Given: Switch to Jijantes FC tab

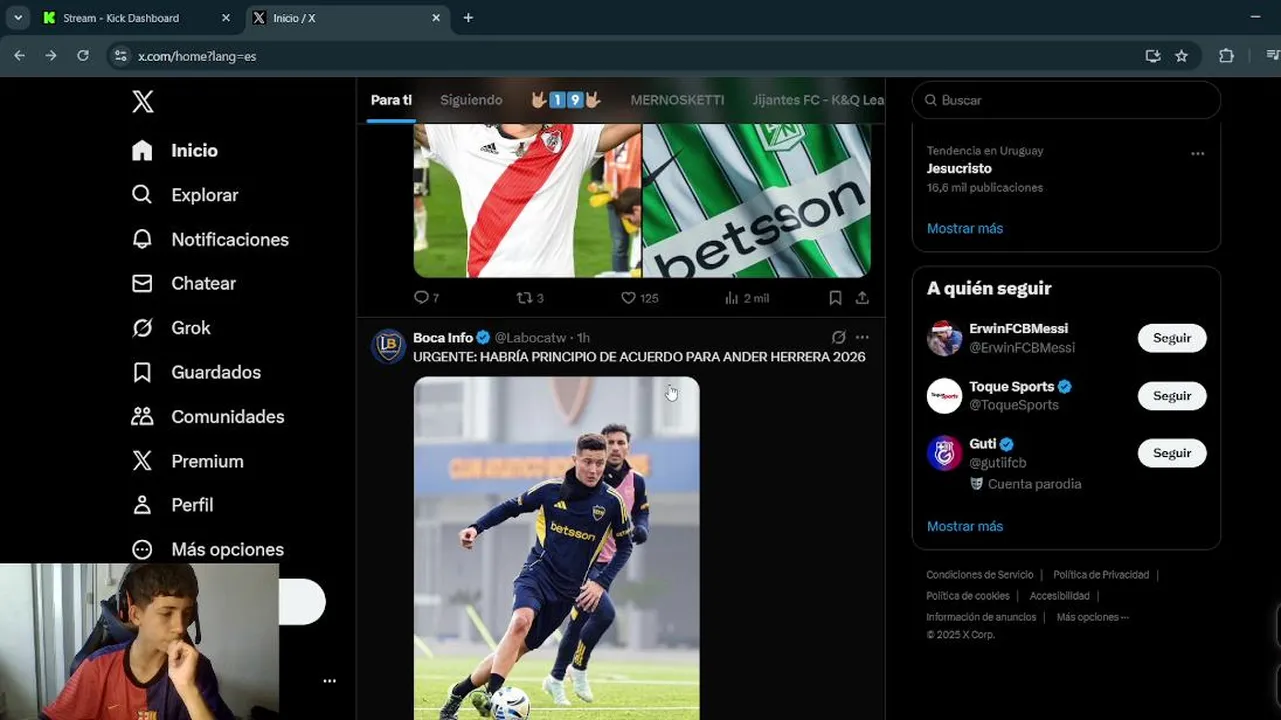Looking at the screenshot, I should pyautogui.click(x=818, y=100).
